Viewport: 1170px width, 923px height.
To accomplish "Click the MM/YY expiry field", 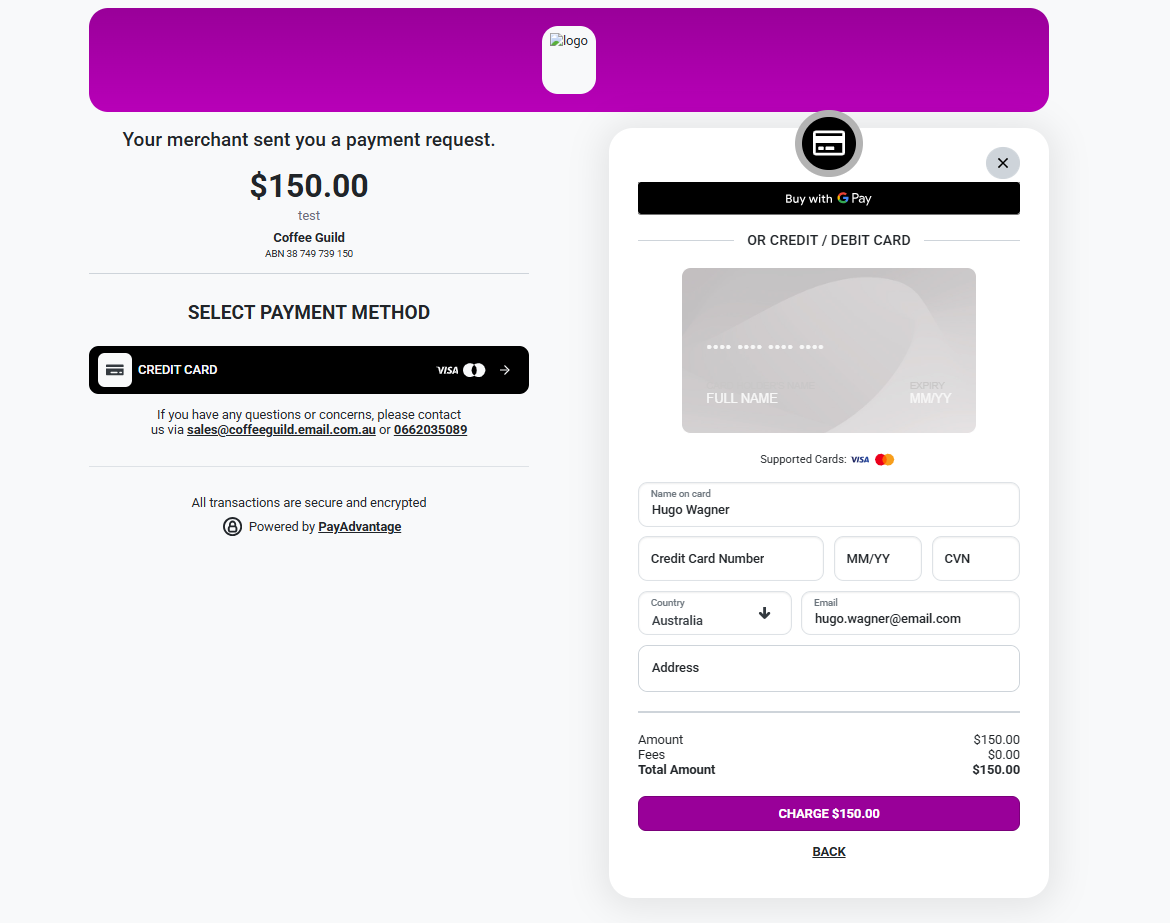I will pyautogui.click(x=877, y=559).
